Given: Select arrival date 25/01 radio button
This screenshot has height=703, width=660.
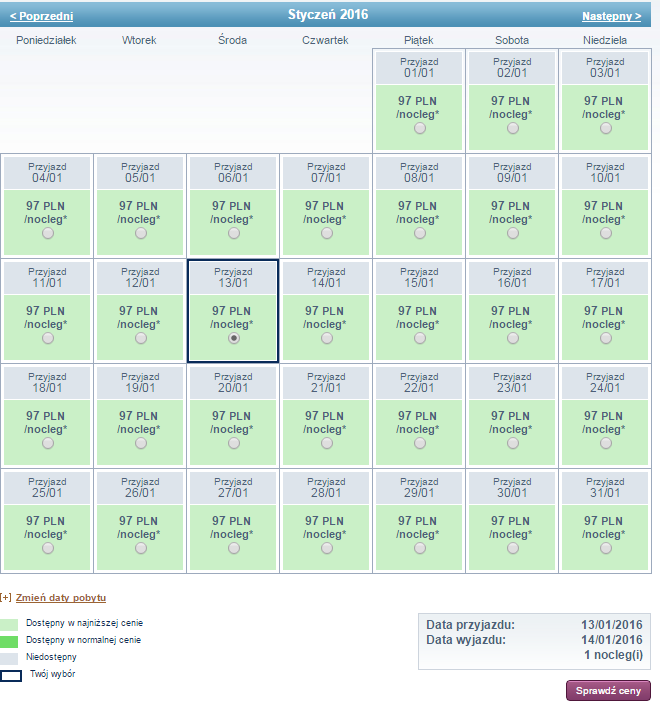Looking at the screenshot, I should tap(48, 548).
